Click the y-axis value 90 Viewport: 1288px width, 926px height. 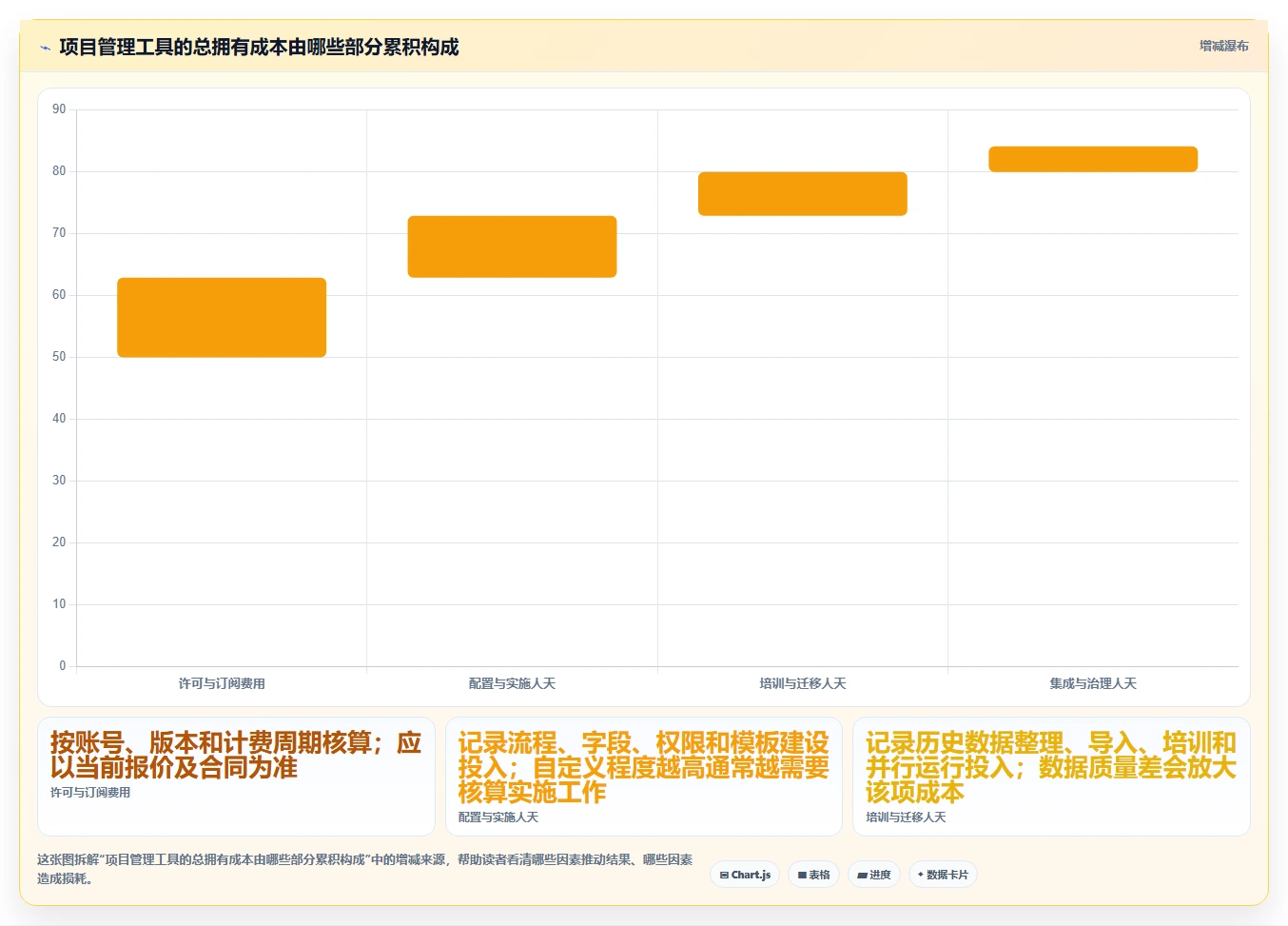[59, 109]
